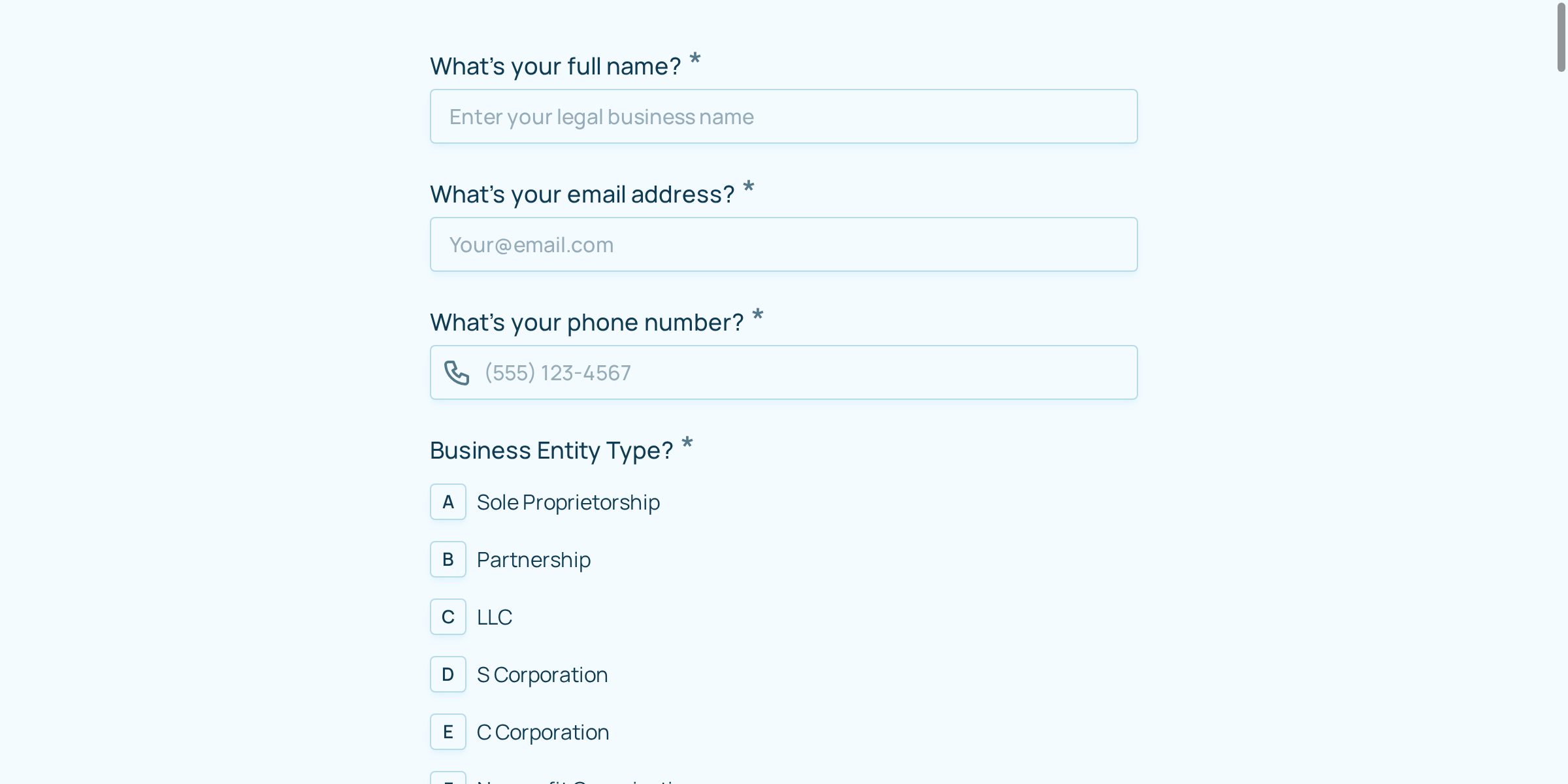
Task: Choose the letter B option badge
Action: point(448,559)
